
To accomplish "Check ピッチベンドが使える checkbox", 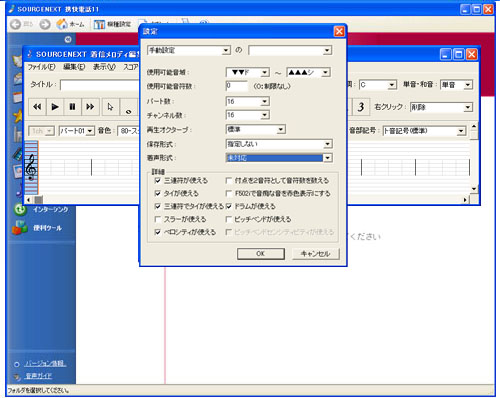I will 229,219.
